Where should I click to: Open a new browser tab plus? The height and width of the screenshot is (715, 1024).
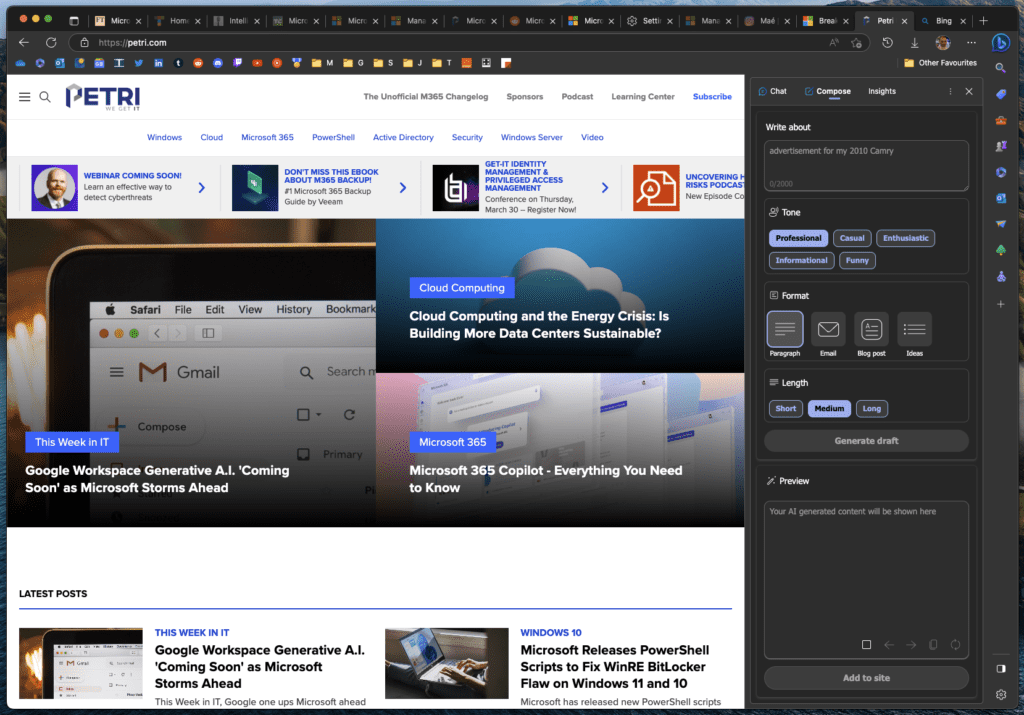coord(983,21)
